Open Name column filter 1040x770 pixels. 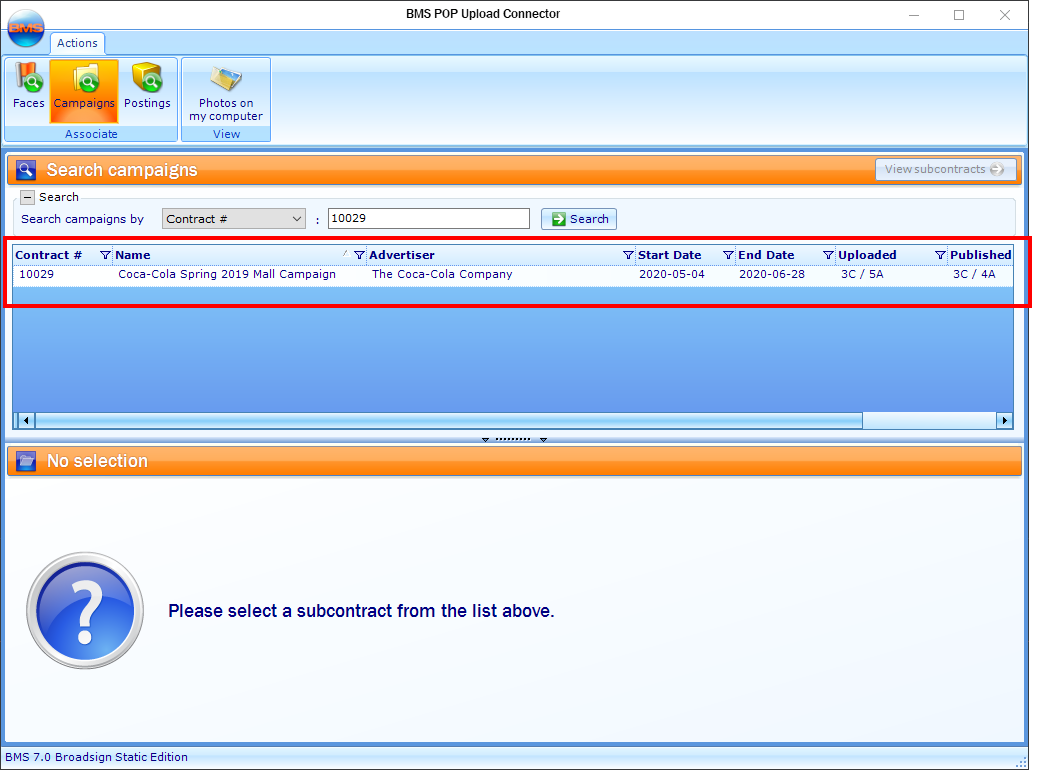click(x=359, y=255)
